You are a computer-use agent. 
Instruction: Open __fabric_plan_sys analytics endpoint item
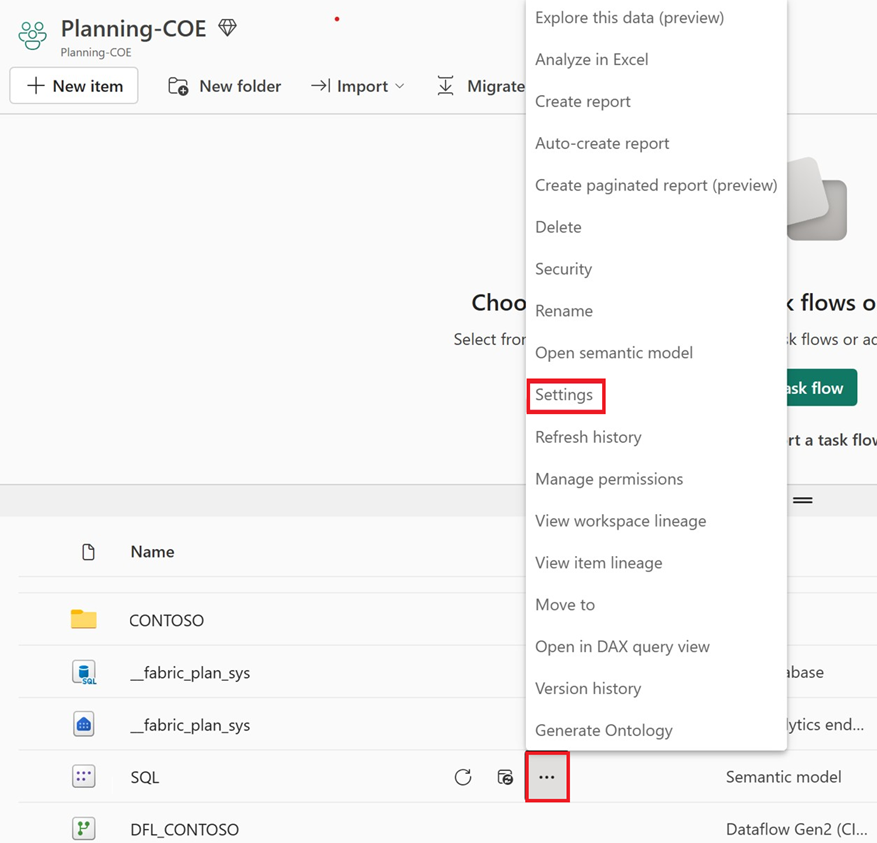tap(190, 725)
